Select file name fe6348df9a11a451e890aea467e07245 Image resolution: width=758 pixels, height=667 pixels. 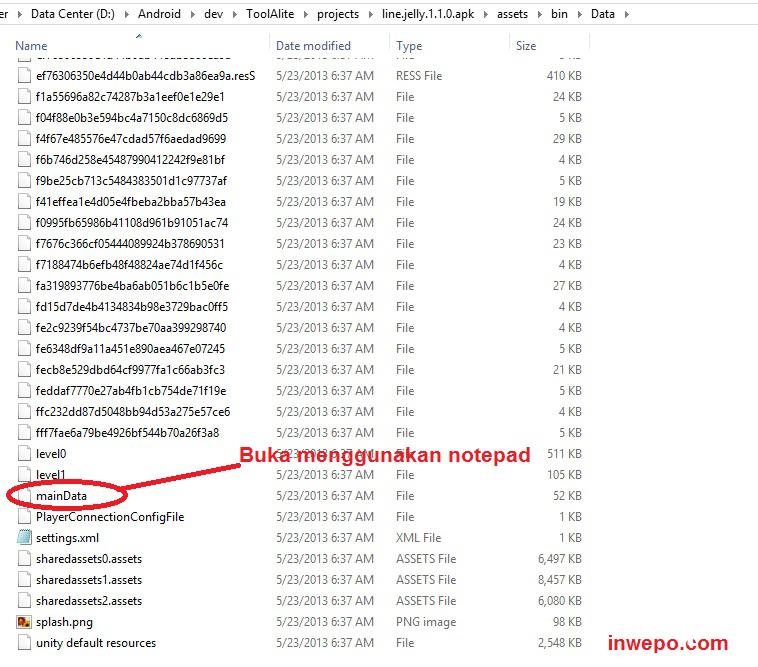[x=131, y=348]
